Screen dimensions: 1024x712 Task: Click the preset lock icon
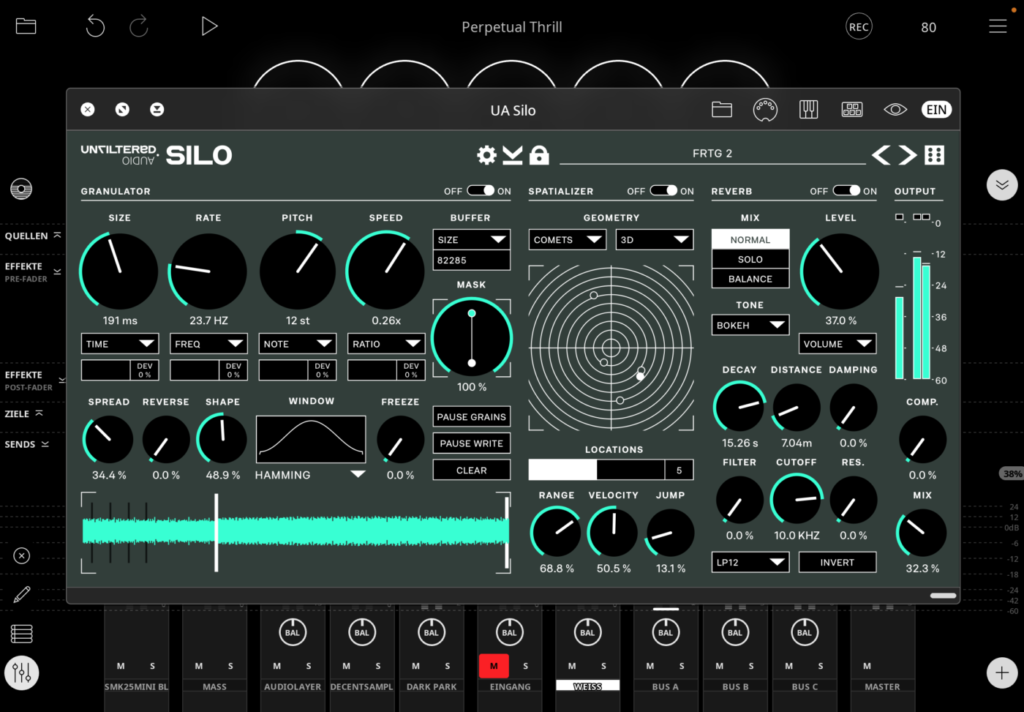tap(539, 155)
